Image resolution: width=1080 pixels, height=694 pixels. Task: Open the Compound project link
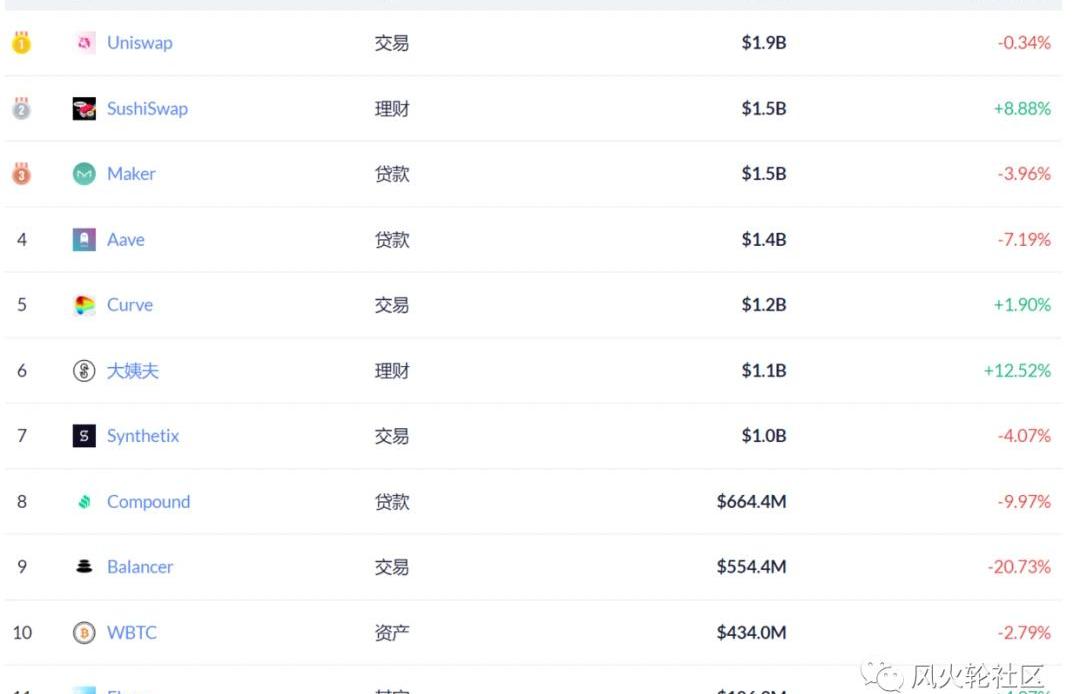tap(148, 502)
